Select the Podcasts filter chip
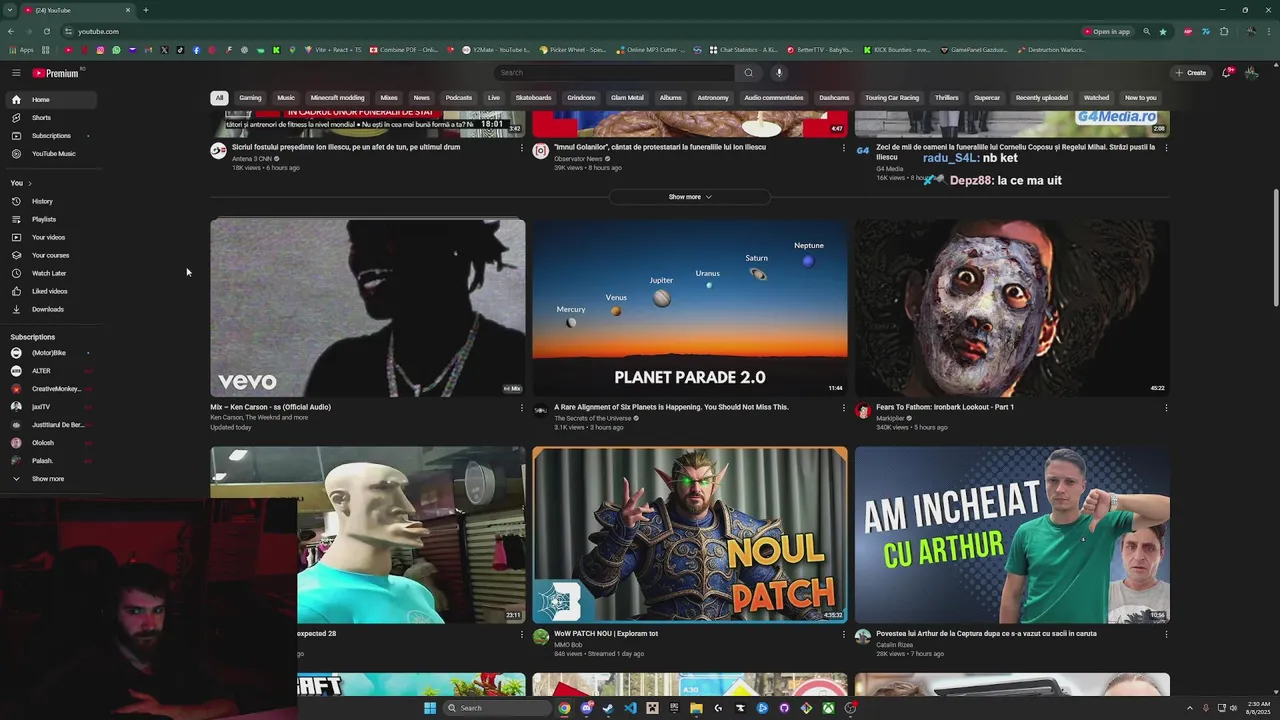The height and width of the screenshot is (720, 1280). [459, 98]
